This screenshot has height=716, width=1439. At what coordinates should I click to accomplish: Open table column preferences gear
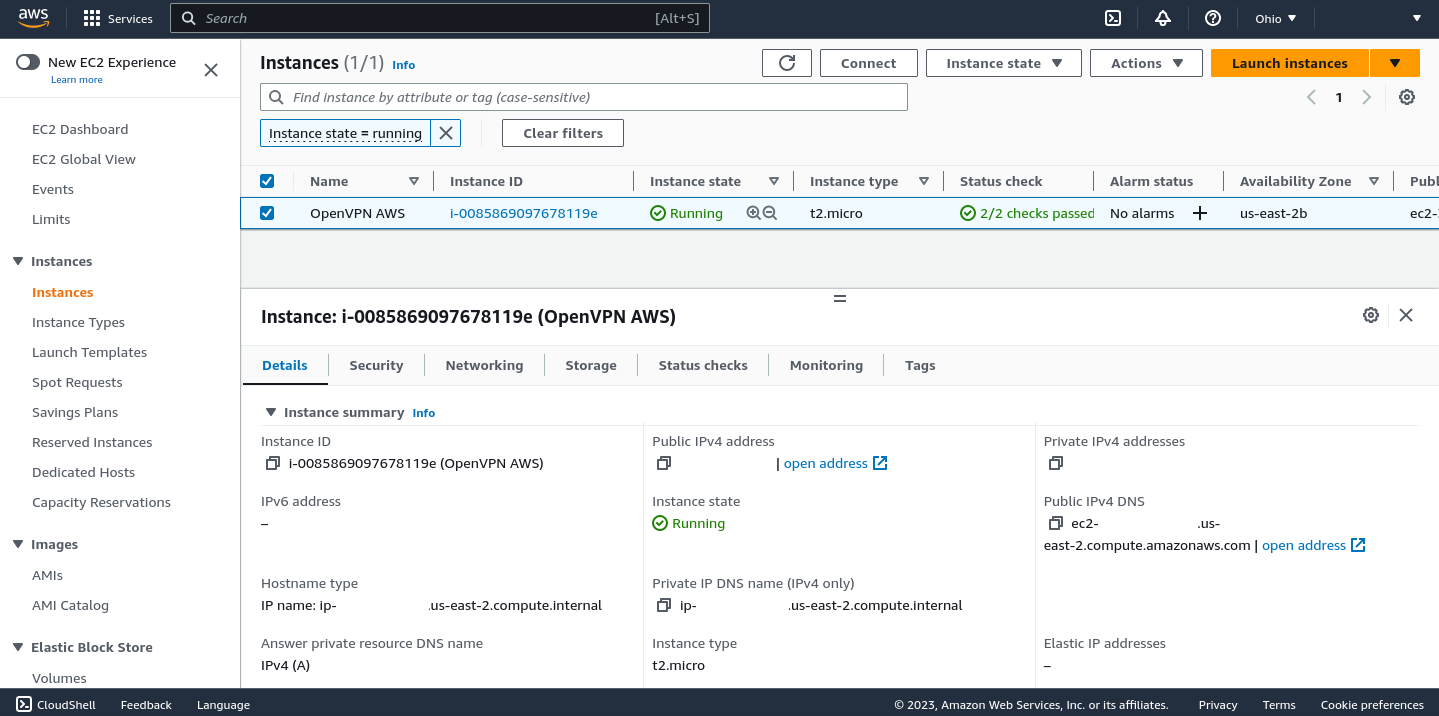[x=1406, y=97]
